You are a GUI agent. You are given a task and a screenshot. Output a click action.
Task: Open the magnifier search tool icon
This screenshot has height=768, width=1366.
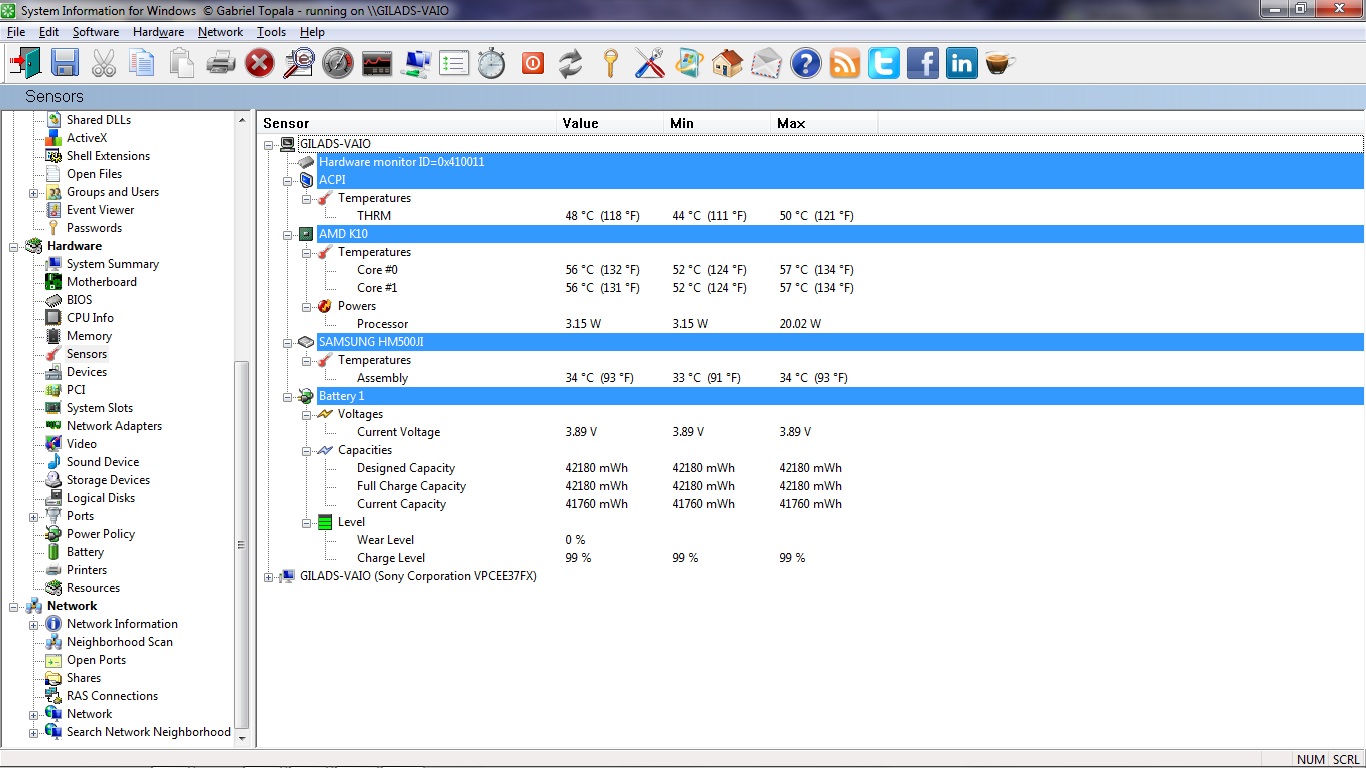[298, 64]
